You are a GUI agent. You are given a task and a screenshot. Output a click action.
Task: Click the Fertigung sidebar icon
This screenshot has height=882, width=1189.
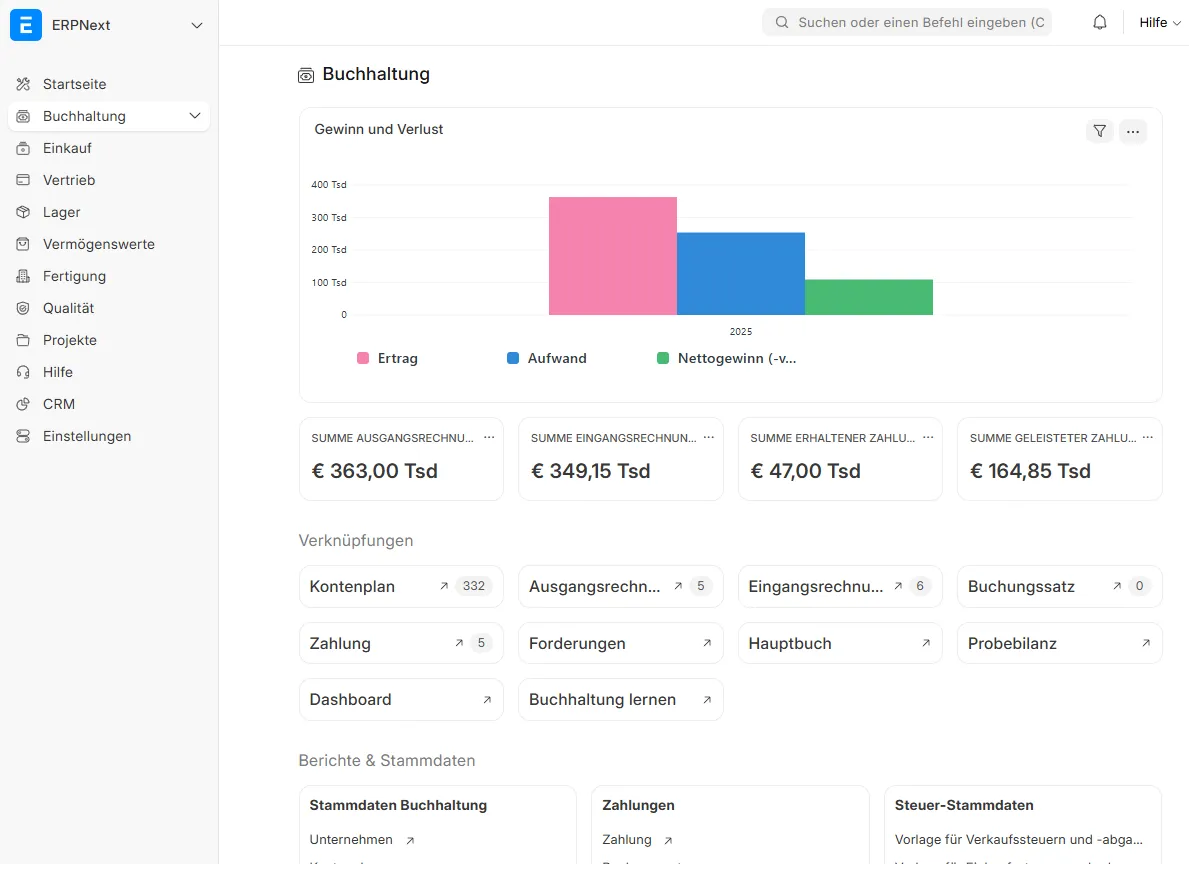tap(23, 276)
